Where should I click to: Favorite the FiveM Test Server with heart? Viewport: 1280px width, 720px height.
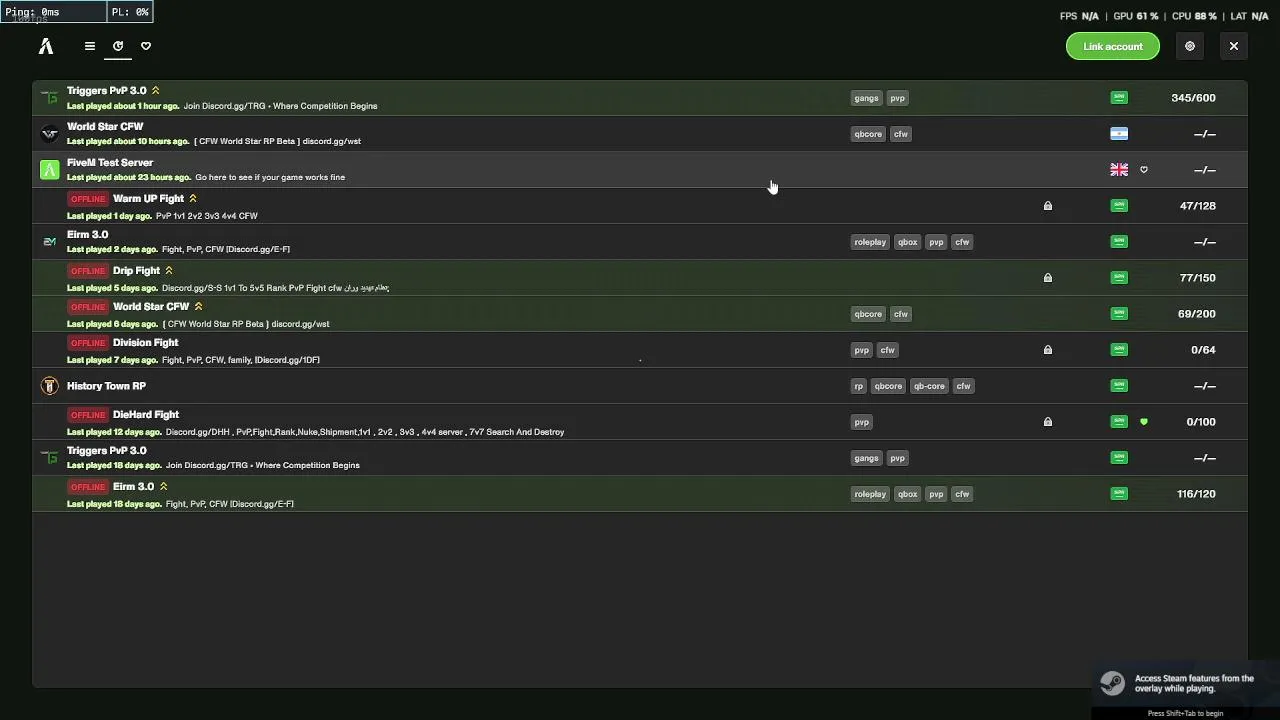1144,170
